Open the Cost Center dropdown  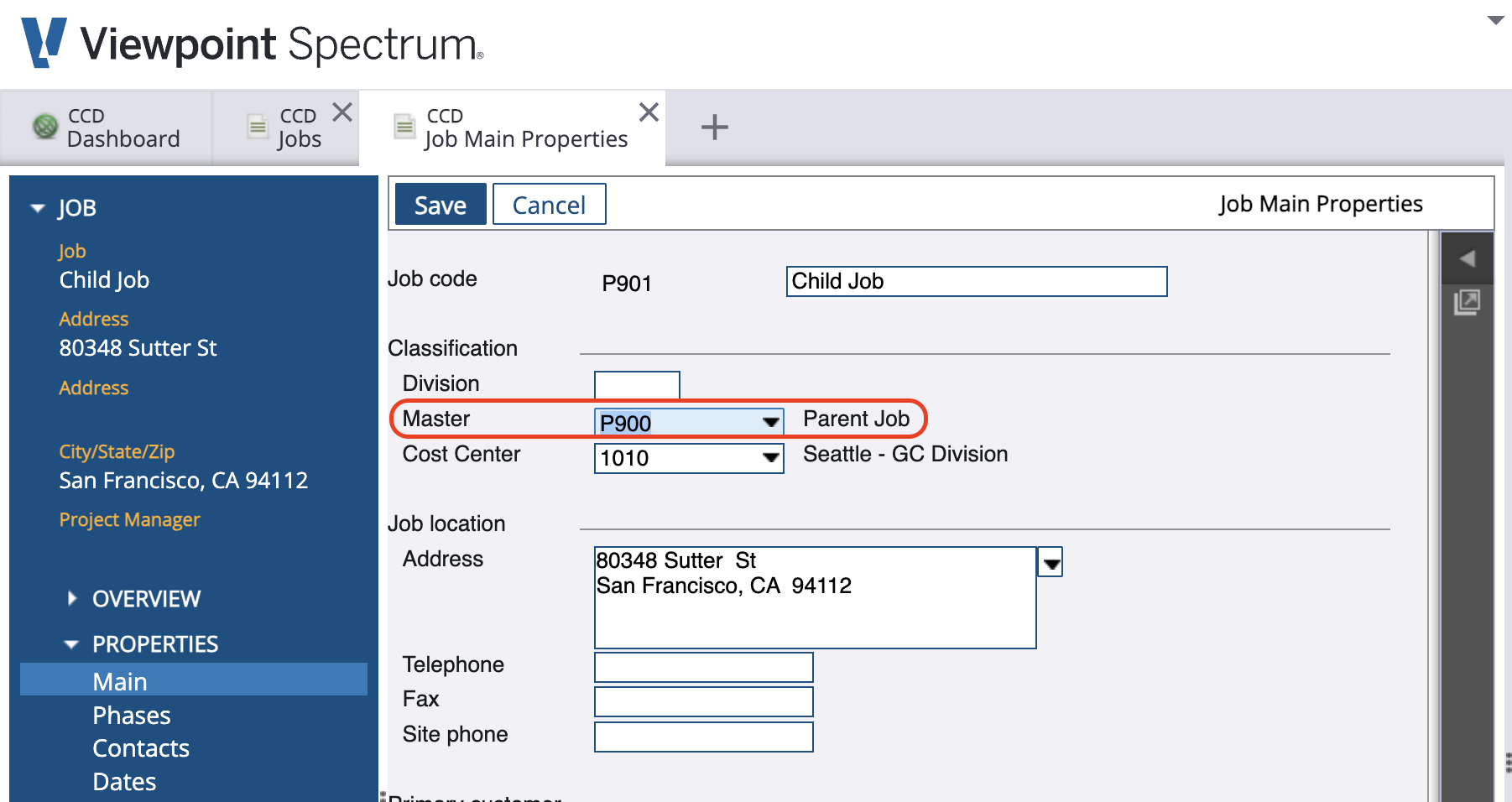click(x=770, y=458)
